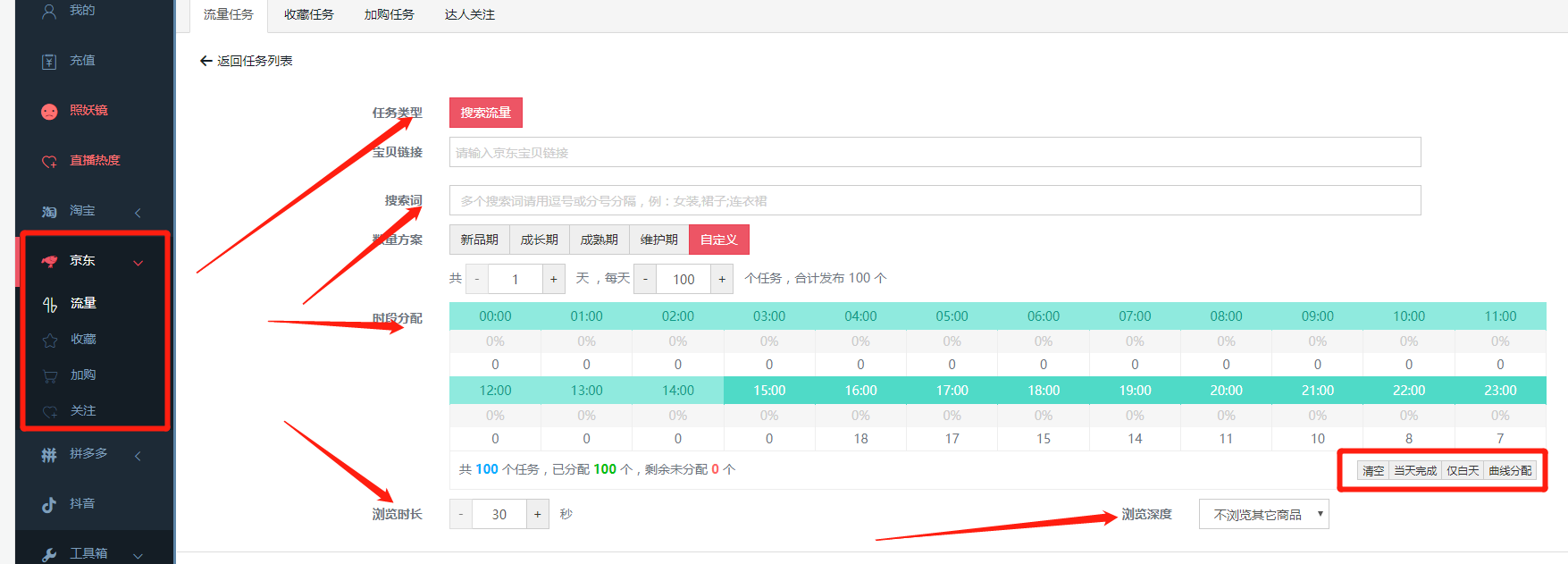Collapse the 京东 sidebar menu chevron

tap(138, 263)
